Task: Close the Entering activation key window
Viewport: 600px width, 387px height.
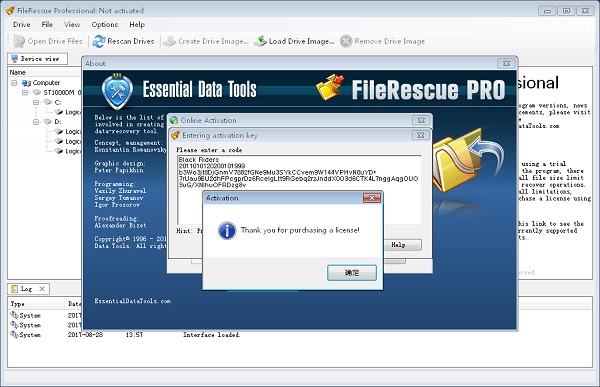Action: (x=421, y=135)
